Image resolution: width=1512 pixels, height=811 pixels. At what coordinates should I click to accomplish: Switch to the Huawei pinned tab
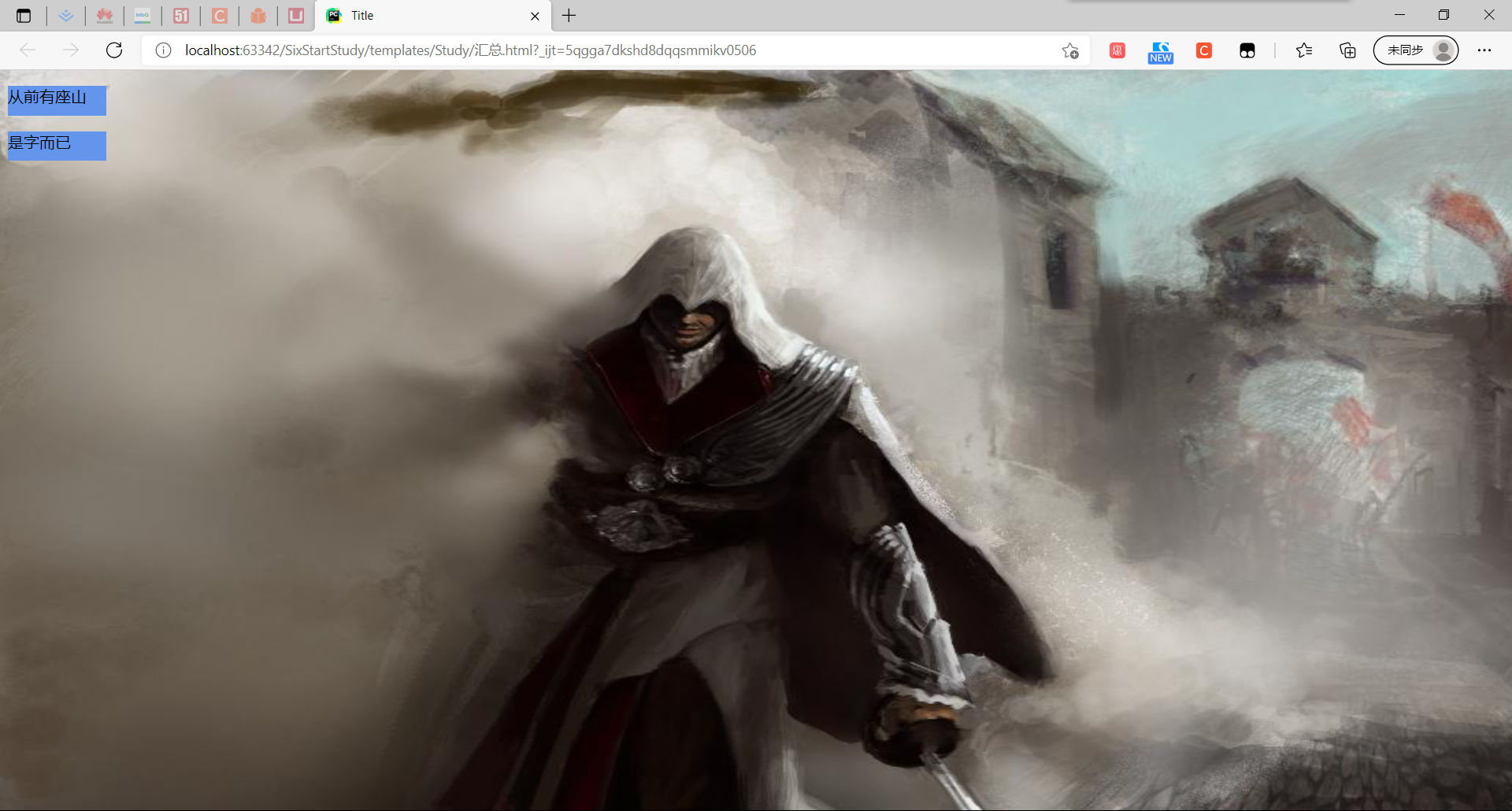105,16
